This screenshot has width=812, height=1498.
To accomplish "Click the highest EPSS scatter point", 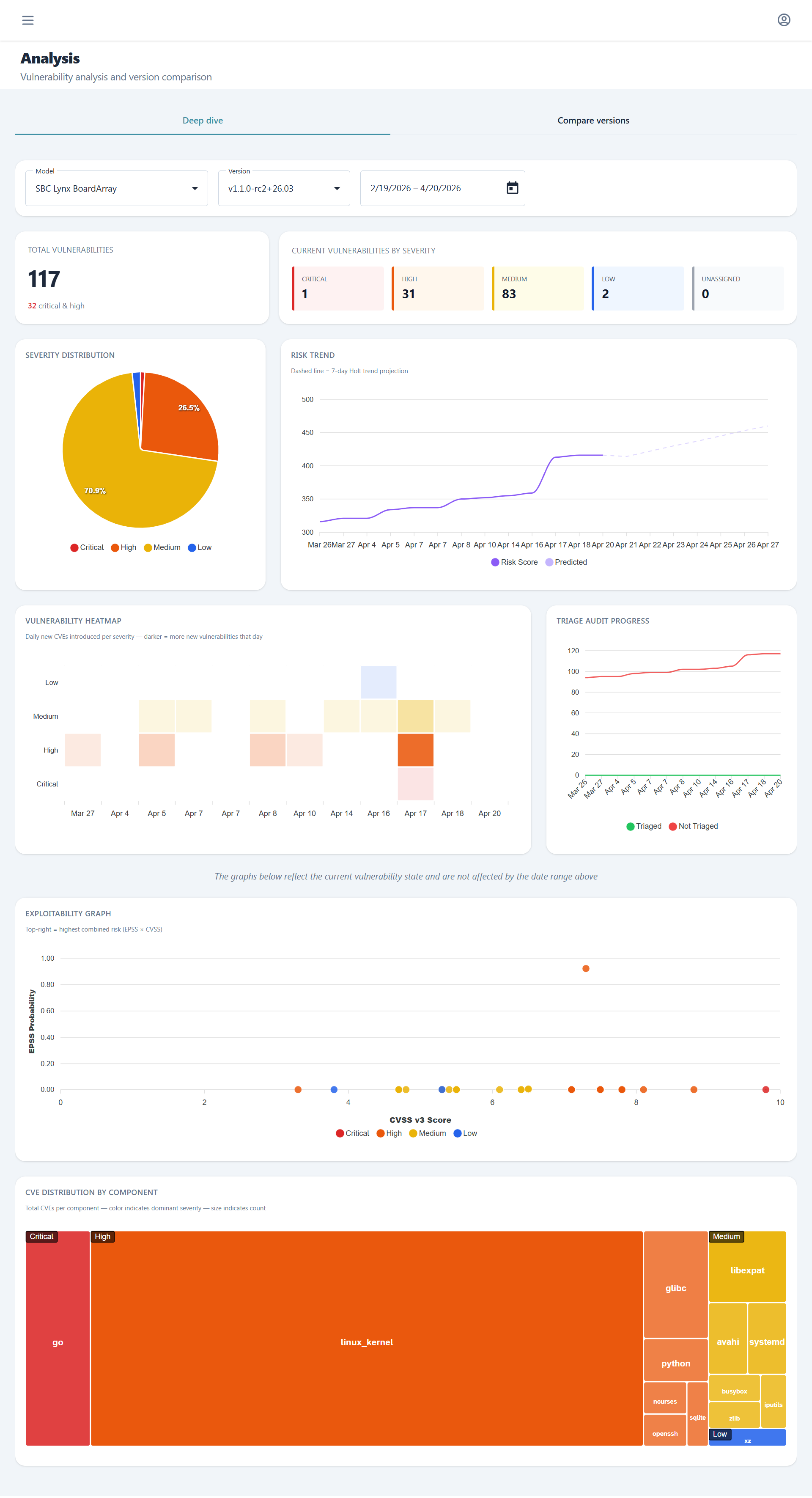I will (x=585, y=968).
